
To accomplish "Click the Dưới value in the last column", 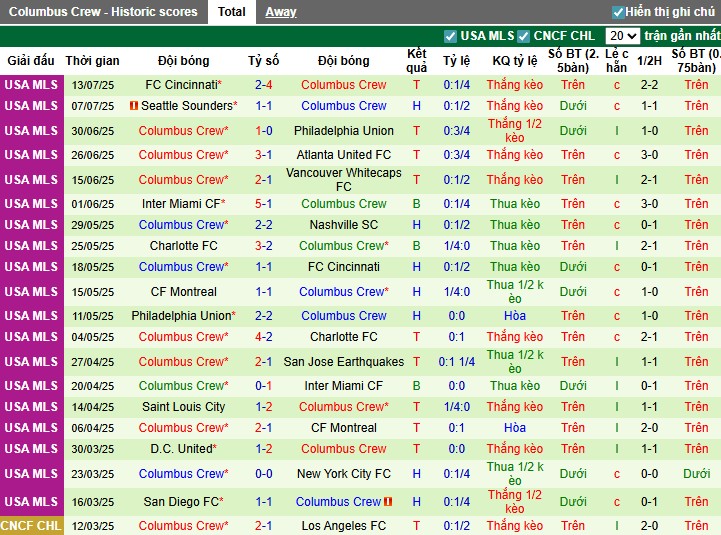I will coord(696,473).
